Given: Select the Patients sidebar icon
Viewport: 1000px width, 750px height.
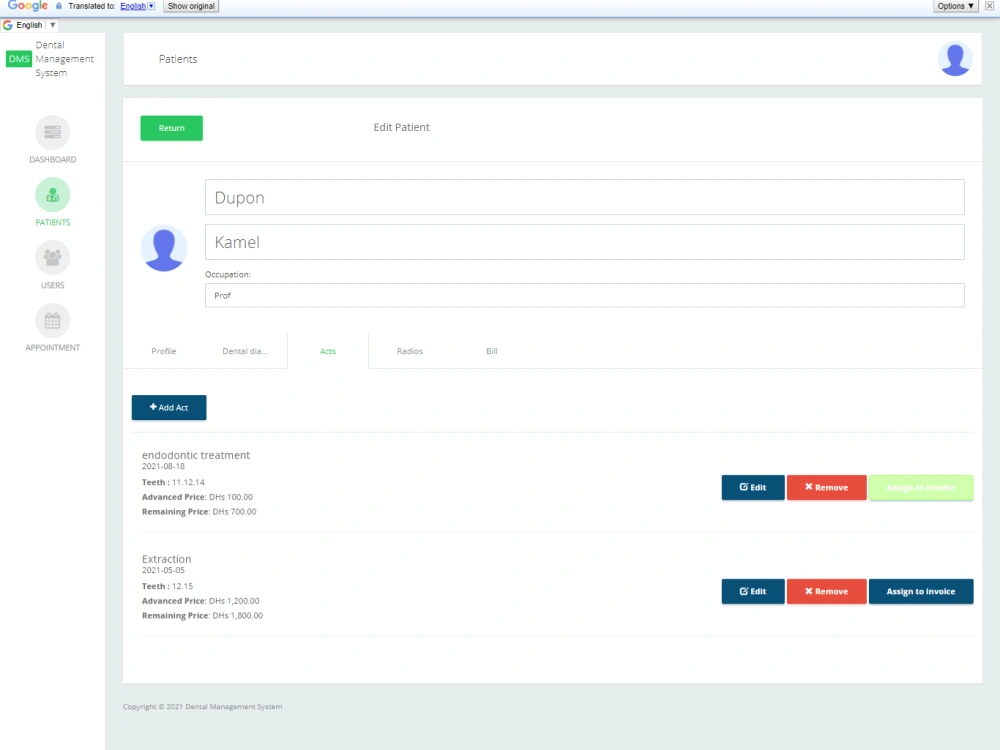Looking at the screenshot, I should [x=52, y=195].
